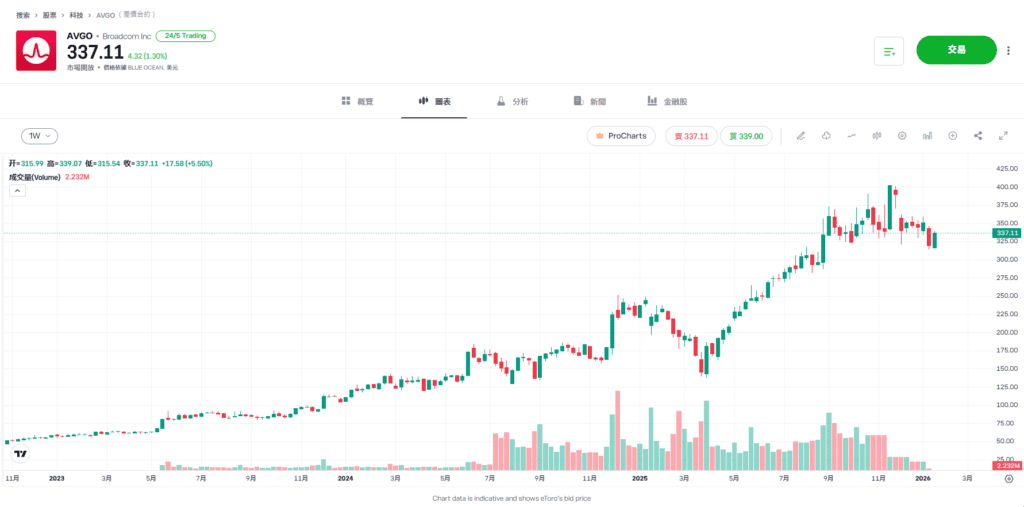Select the pencil drawing tool
The width and height of the screenshot is (1024, 507).
[801, 136]
